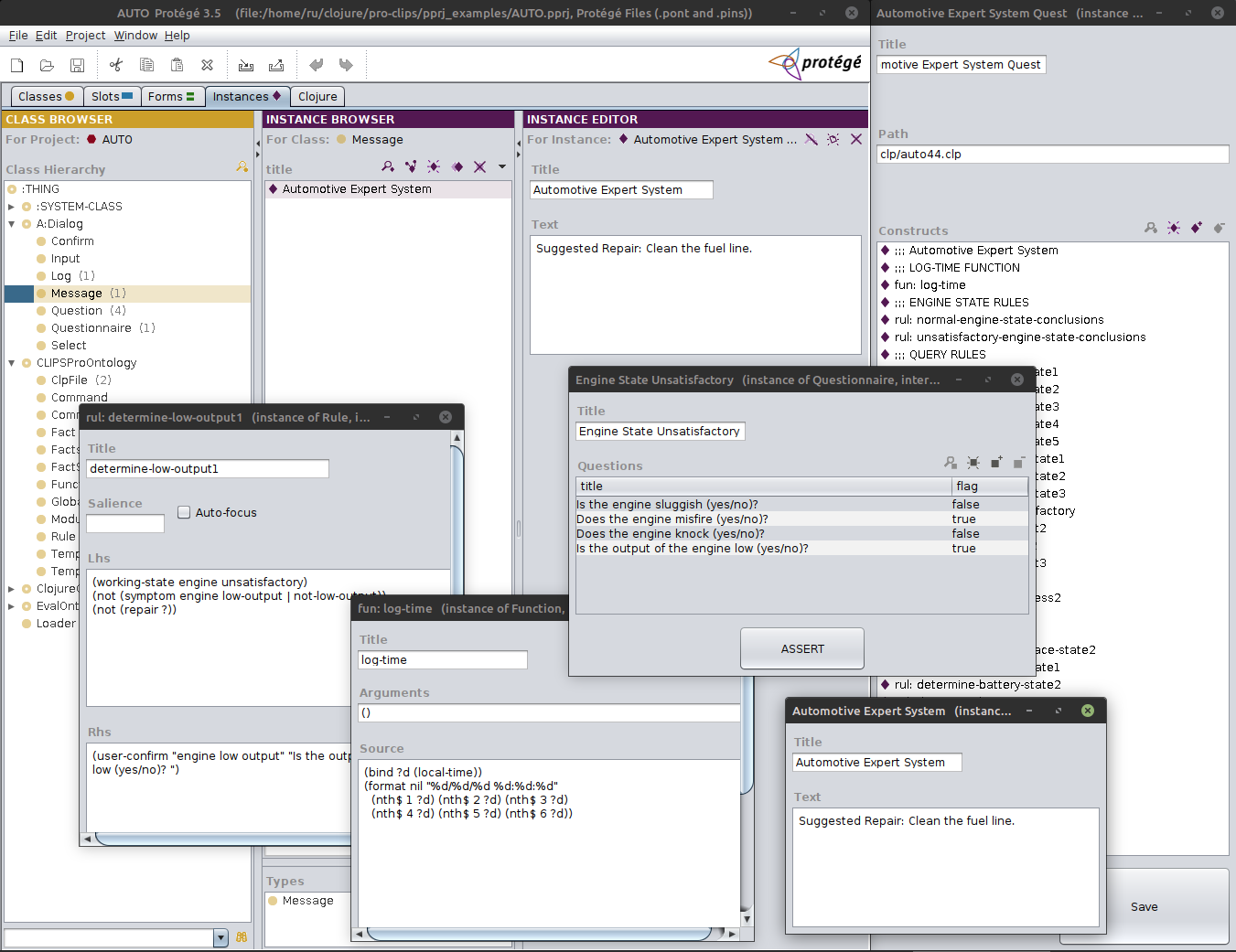Select 'rul: determine-battery-state2' construct
The height and width of the screenshot is (952, 1236).
[x=978, y=685]
